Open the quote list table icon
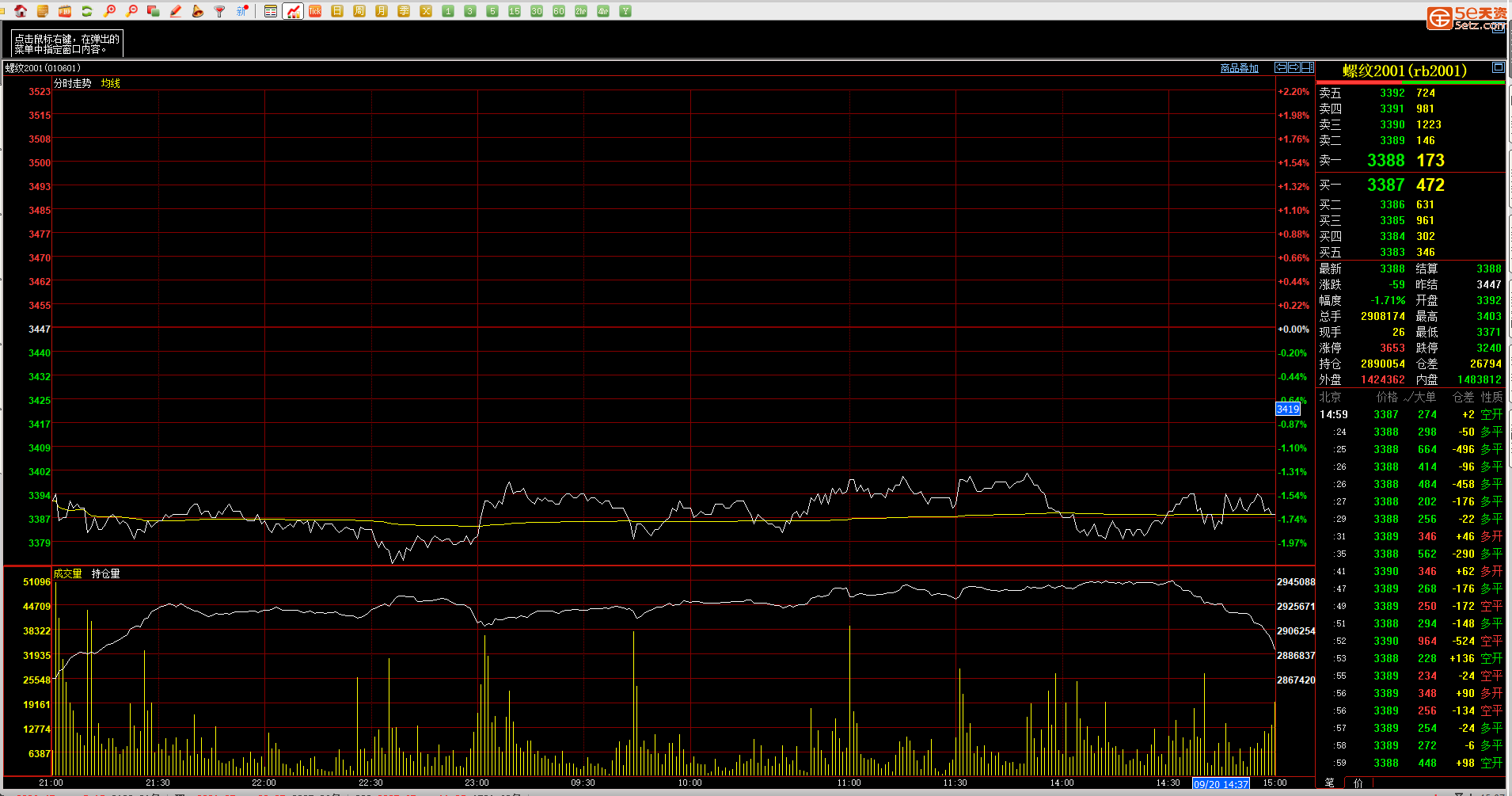This screenshot has height=796, width=1512. pos(271,11)
